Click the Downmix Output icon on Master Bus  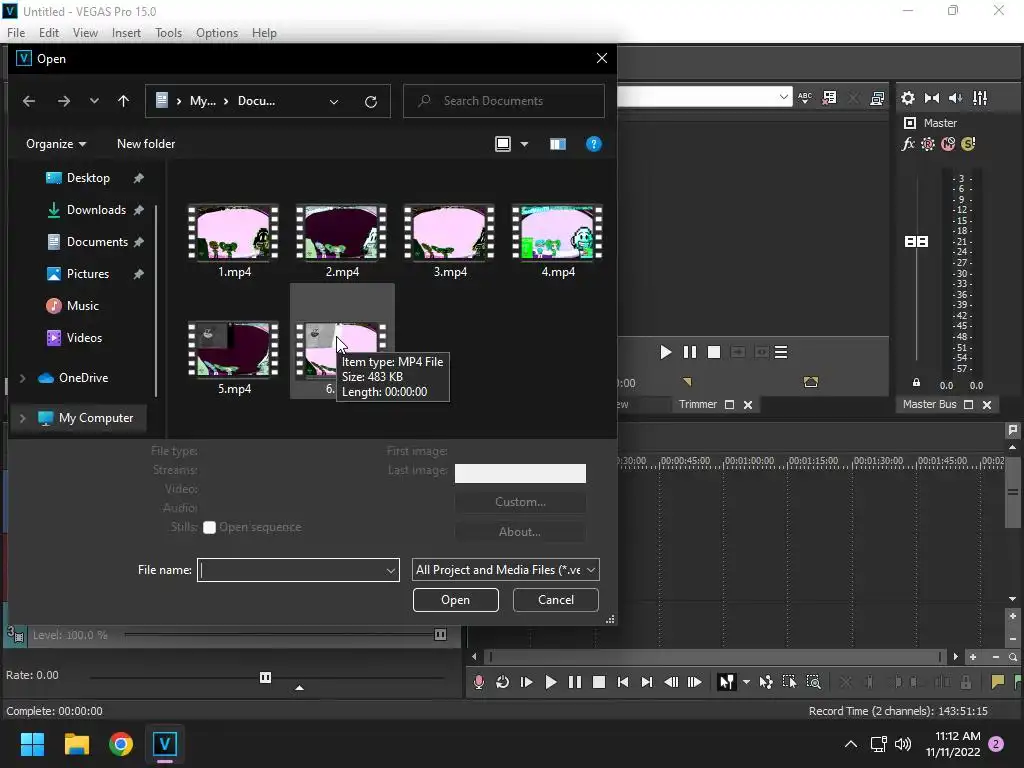click(932, 98)
